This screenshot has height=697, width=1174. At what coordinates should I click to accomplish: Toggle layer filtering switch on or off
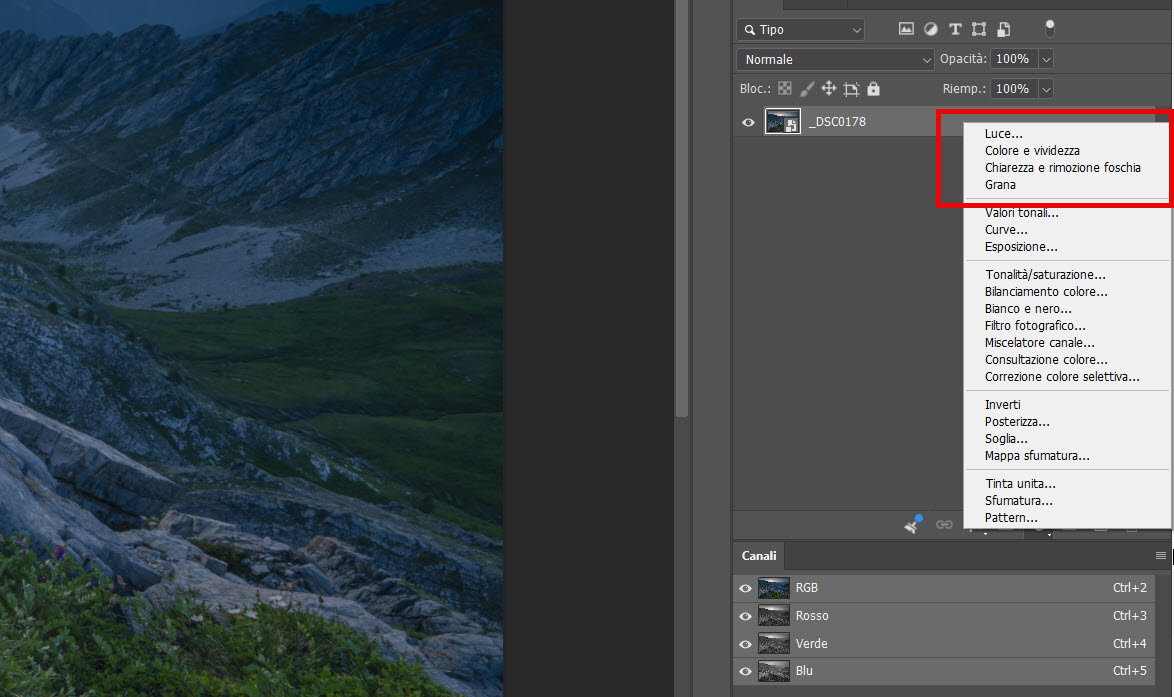1050,28
